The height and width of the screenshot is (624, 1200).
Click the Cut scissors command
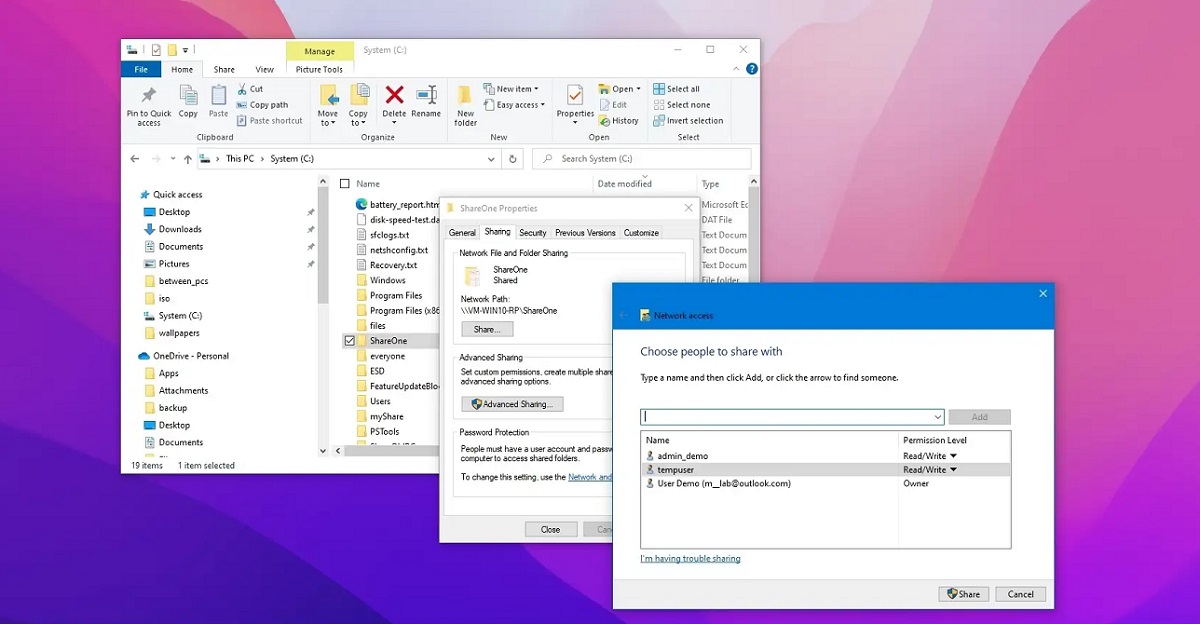(x=250, y=89)
